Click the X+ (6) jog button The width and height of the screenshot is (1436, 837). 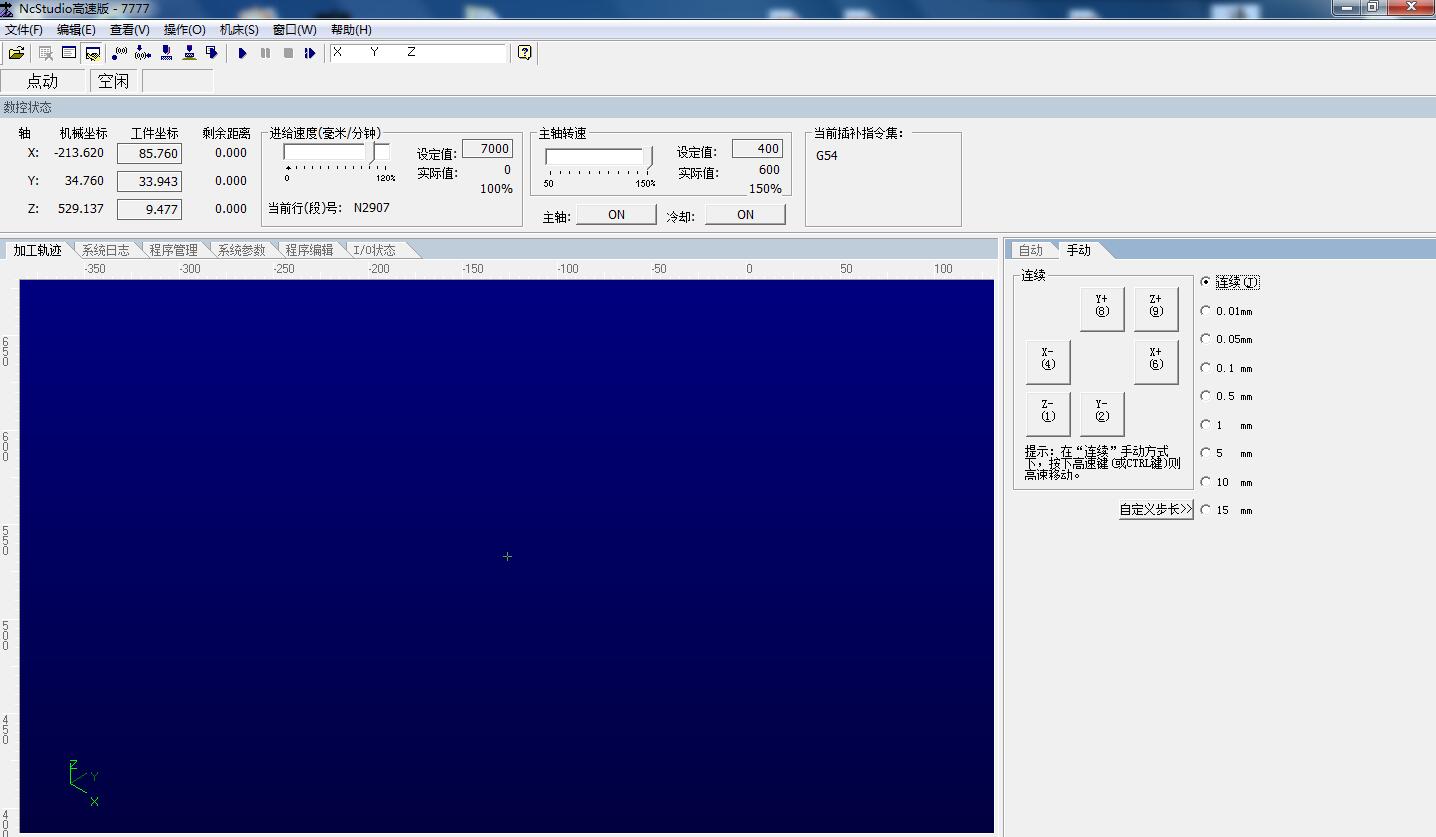[x=1156, y=362]
